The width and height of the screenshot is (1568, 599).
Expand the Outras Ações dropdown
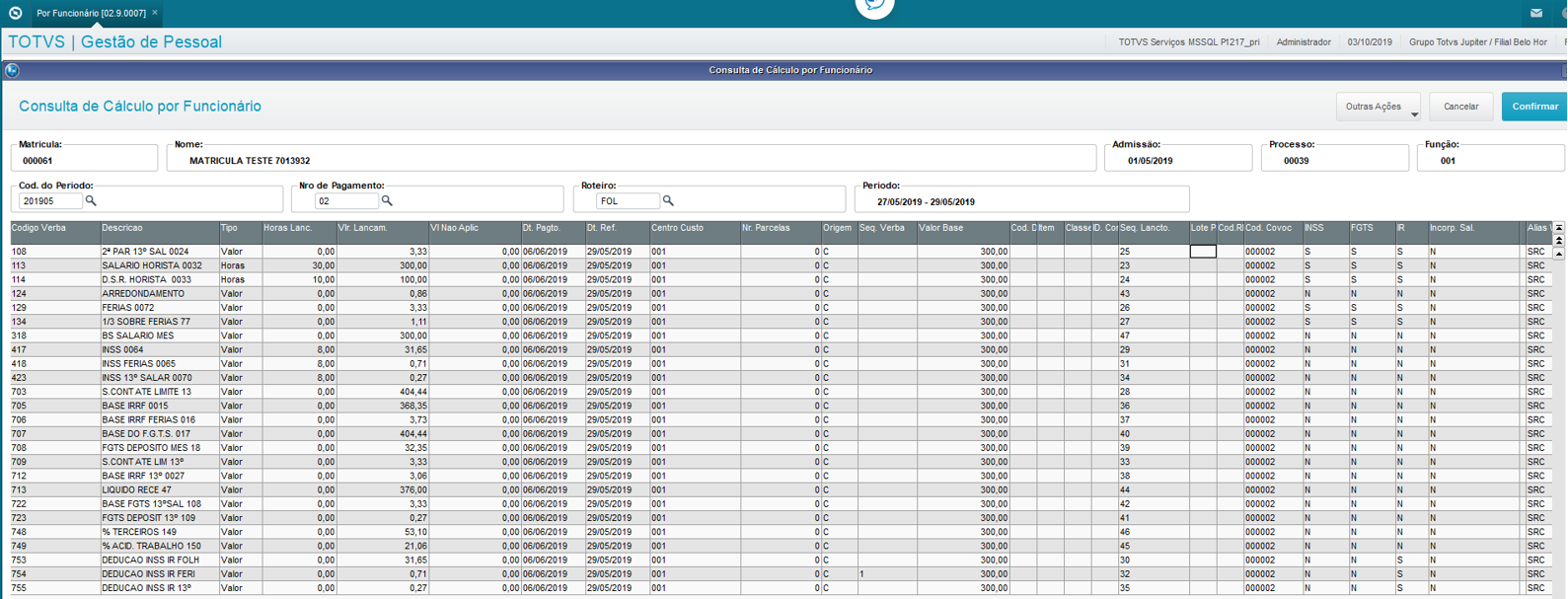pos(1379,107)
